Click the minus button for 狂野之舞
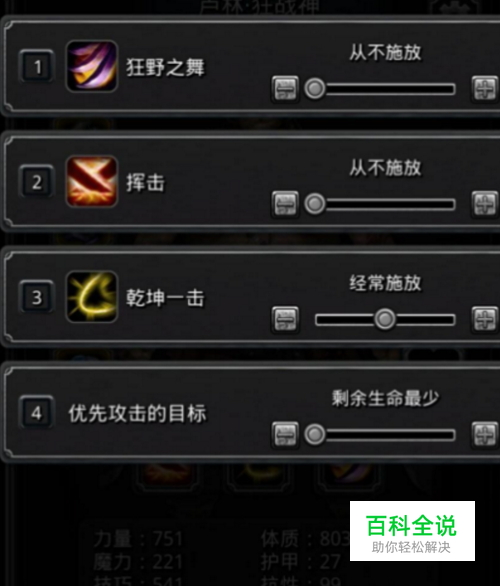 click(x=286, y=89)
